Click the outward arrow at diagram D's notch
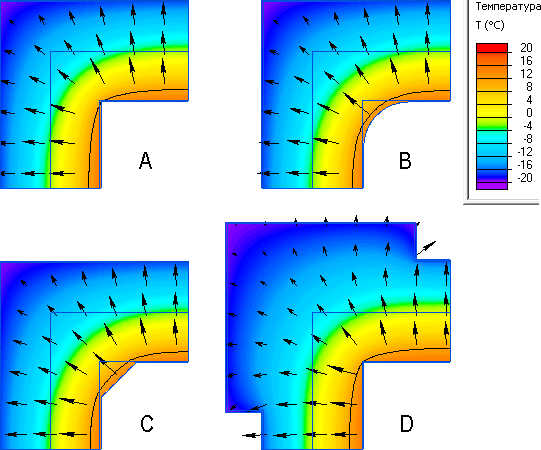 (426, 247)
